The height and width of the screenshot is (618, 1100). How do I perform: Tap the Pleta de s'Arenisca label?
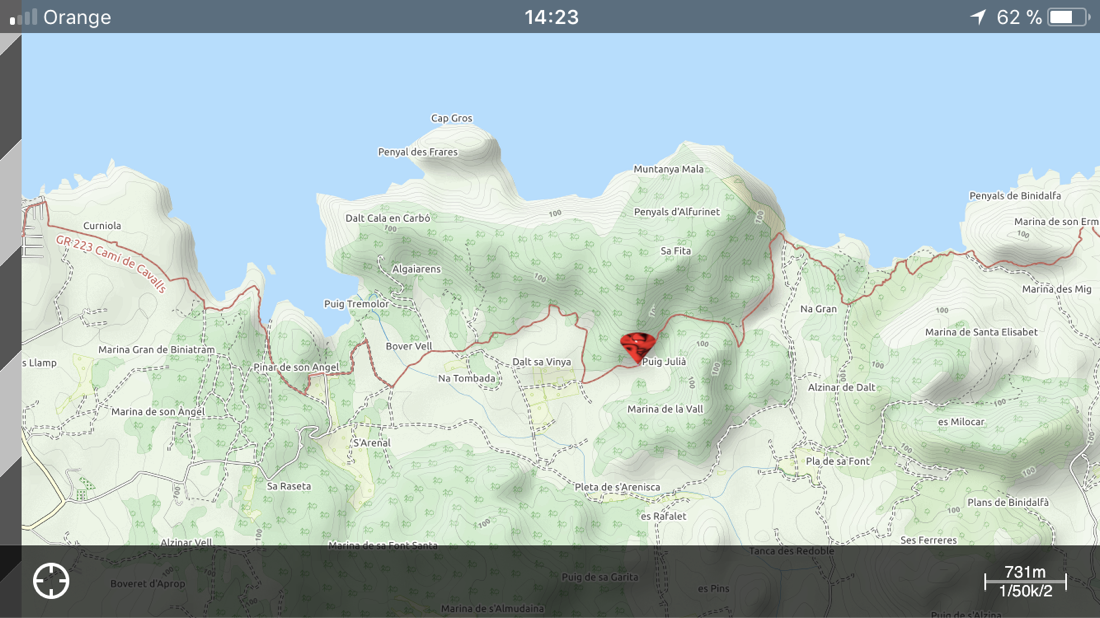tap(617, 487)
